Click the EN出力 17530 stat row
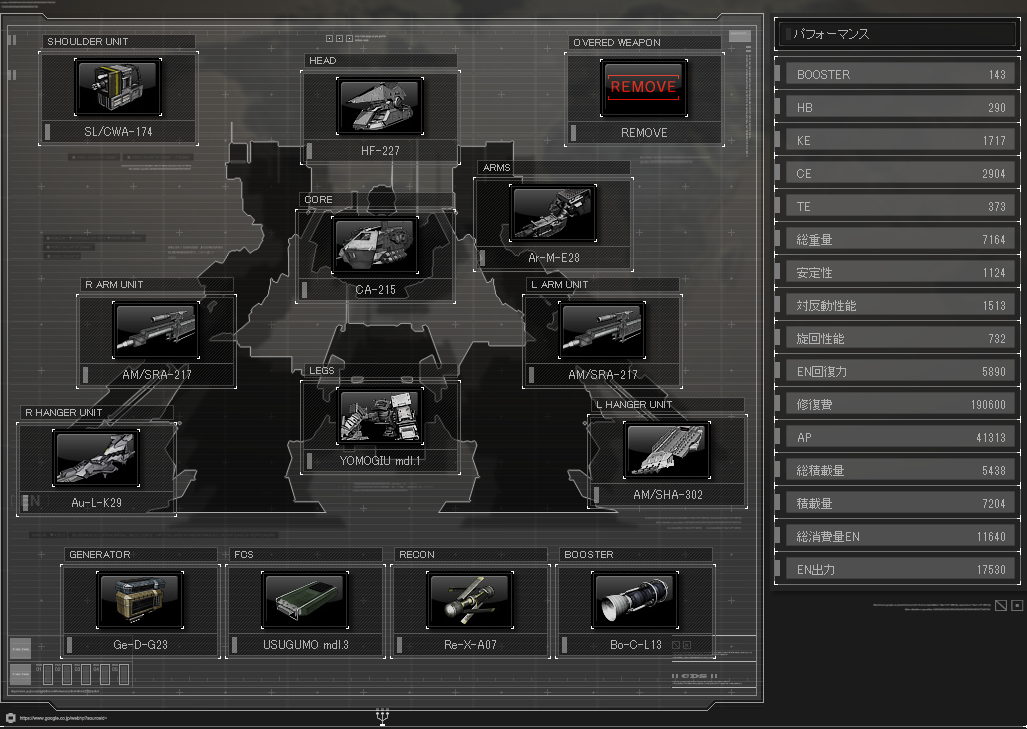This screenshot has height=729, width=1027. (897, 570)
